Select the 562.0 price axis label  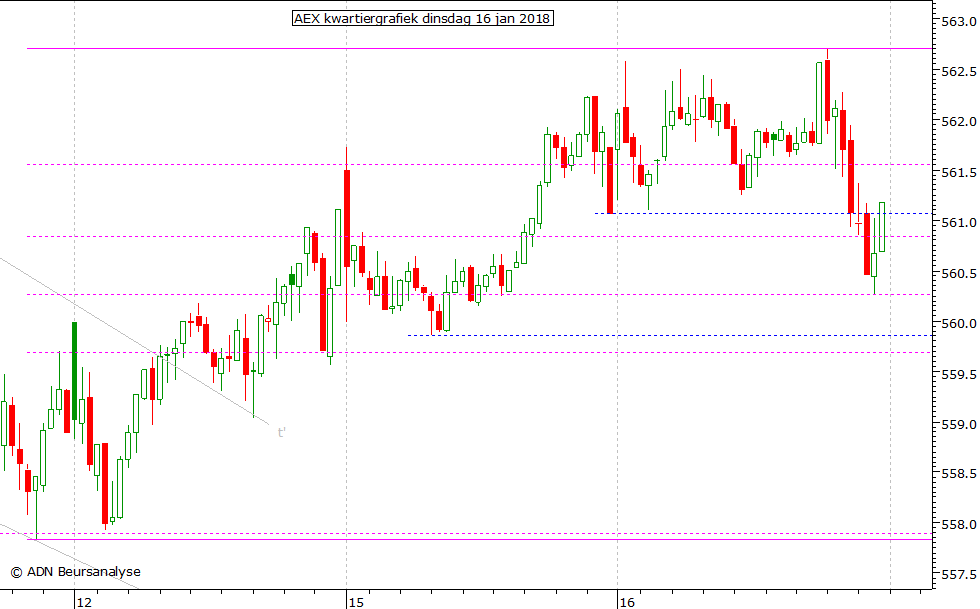coord(958,122)
